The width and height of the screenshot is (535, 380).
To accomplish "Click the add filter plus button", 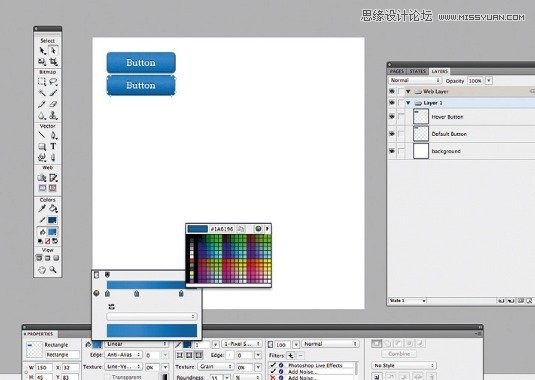I will click(291, 356).
